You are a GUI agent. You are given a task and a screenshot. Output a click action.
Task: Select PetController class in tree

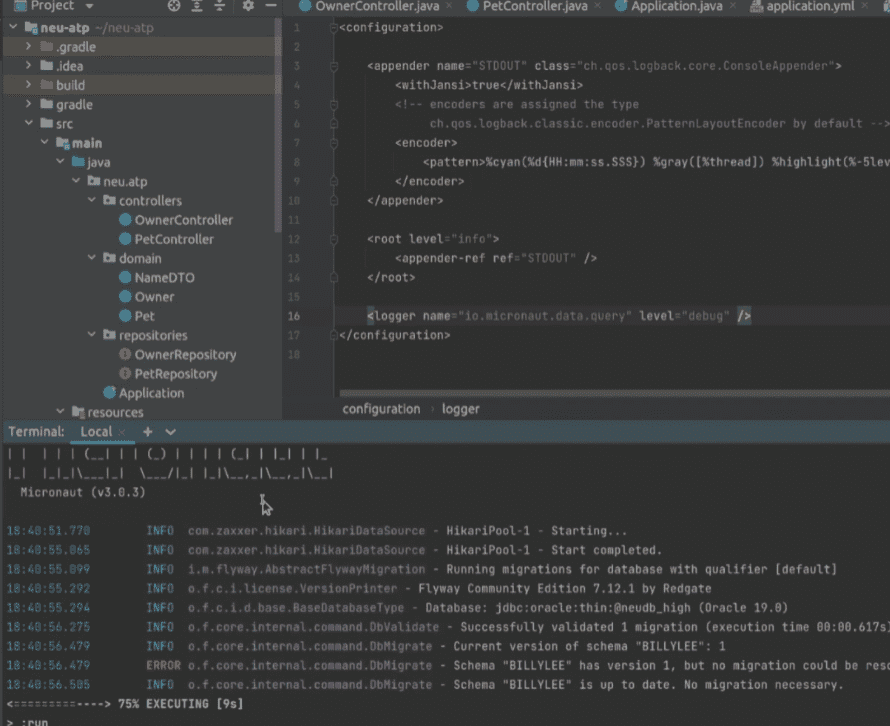[174, 239]
